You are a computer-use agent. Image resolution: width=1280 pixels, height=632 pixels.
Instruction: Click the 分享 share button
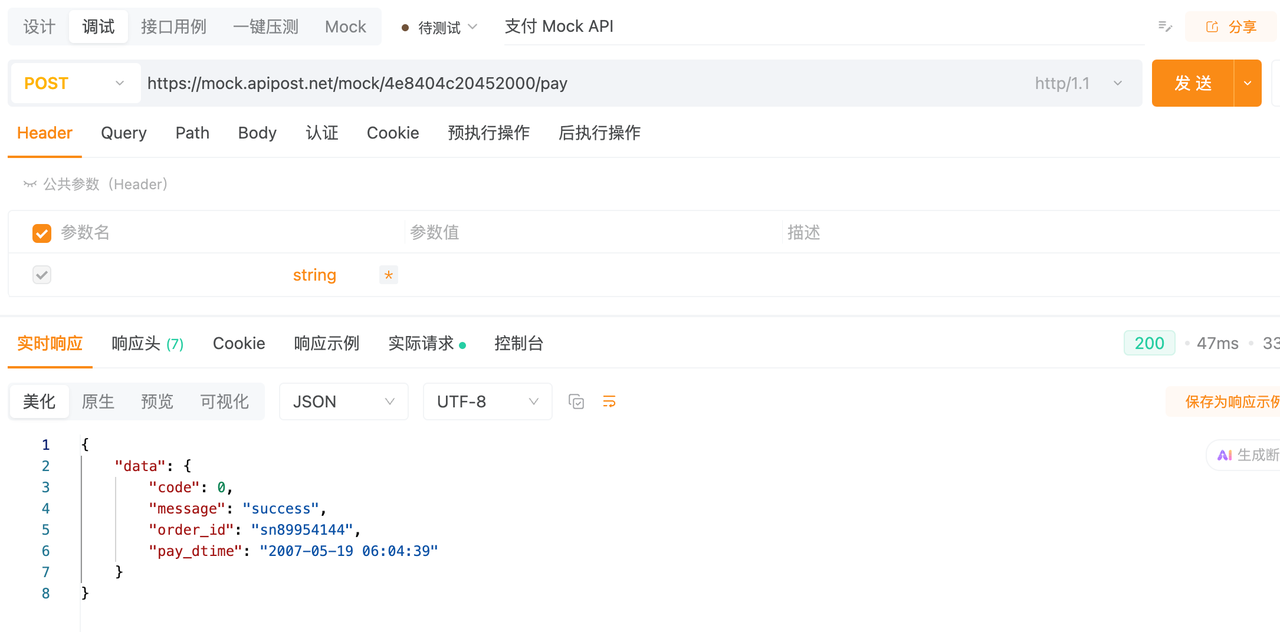pos(1231,27)
